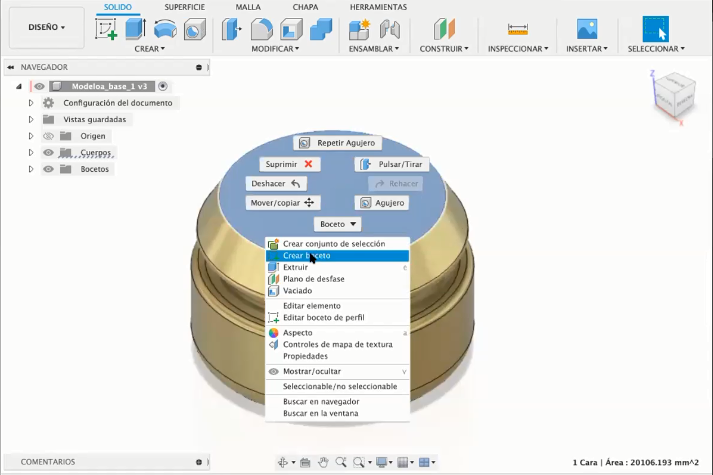Select the Joint tool icon
The width and height of the screenshot is (713, 475).
(390, 30)
